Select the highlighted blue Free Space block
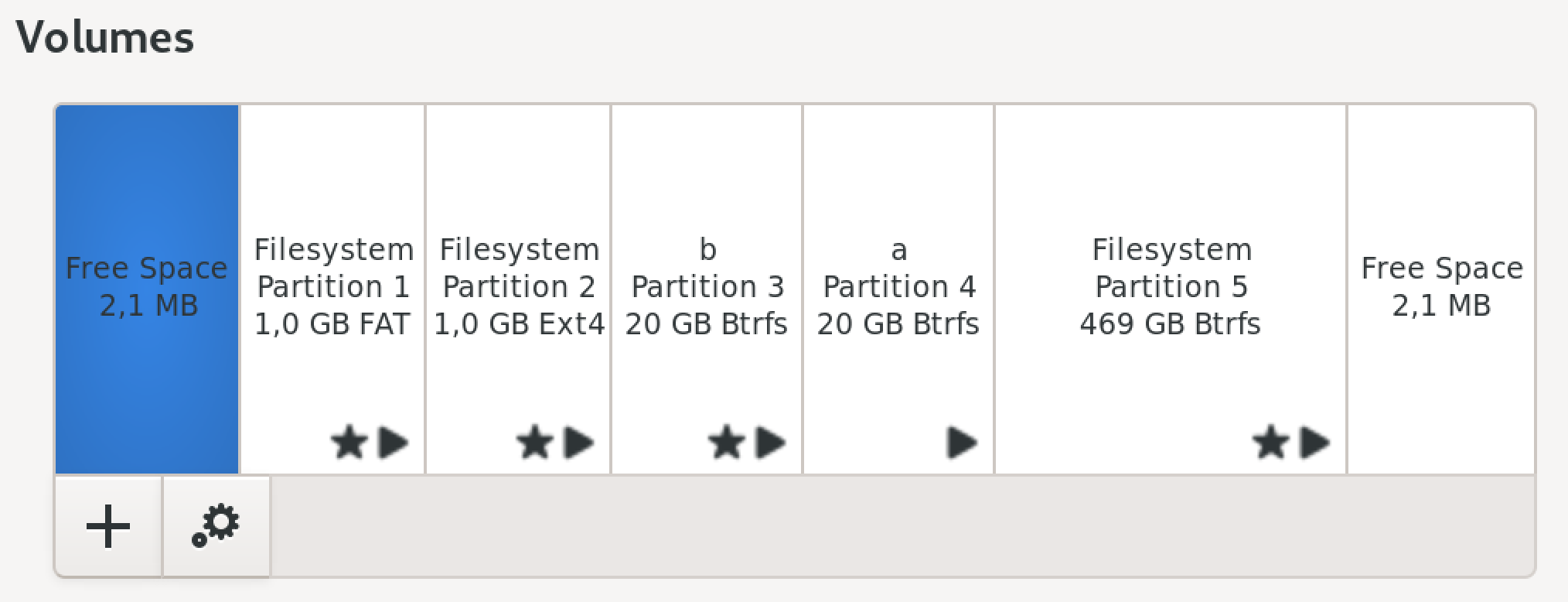 [x=147, y=288]
